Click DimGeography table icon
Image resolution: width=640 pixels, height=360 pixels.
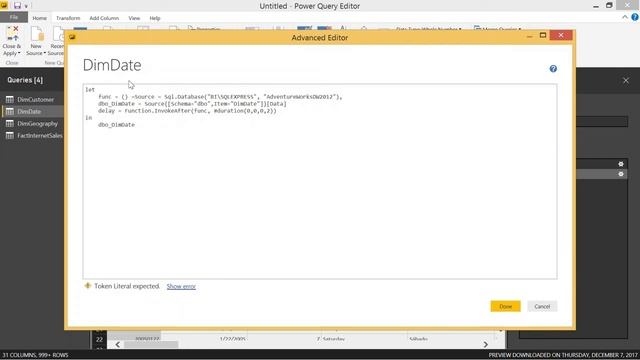tap(10, 124)
